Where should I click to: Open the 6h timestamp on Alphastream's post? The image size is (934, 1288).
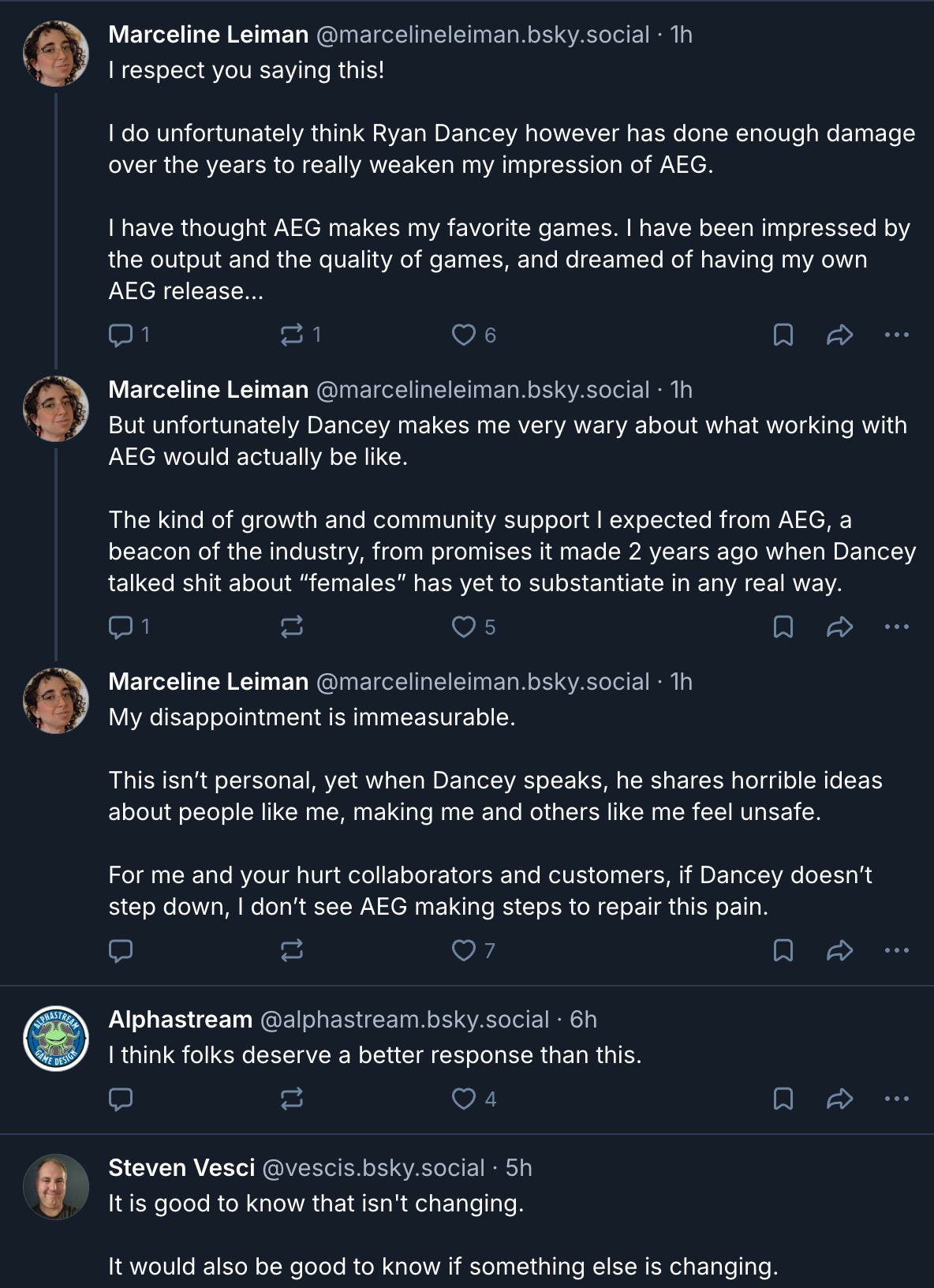[584, 1020]
